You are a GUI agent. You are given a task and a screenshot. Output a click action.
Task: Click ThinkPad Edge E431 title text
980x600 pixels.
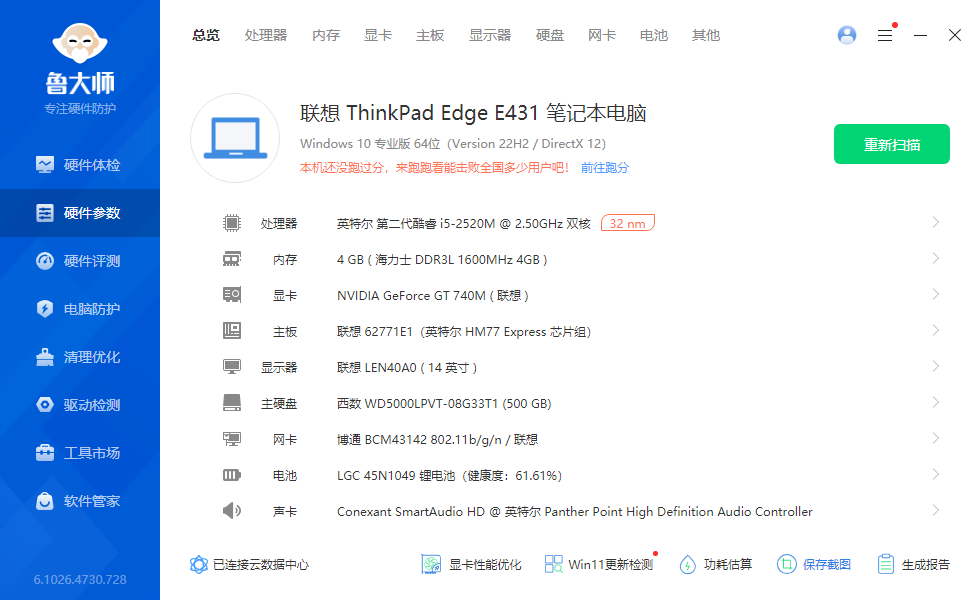(x=472, y=113)
